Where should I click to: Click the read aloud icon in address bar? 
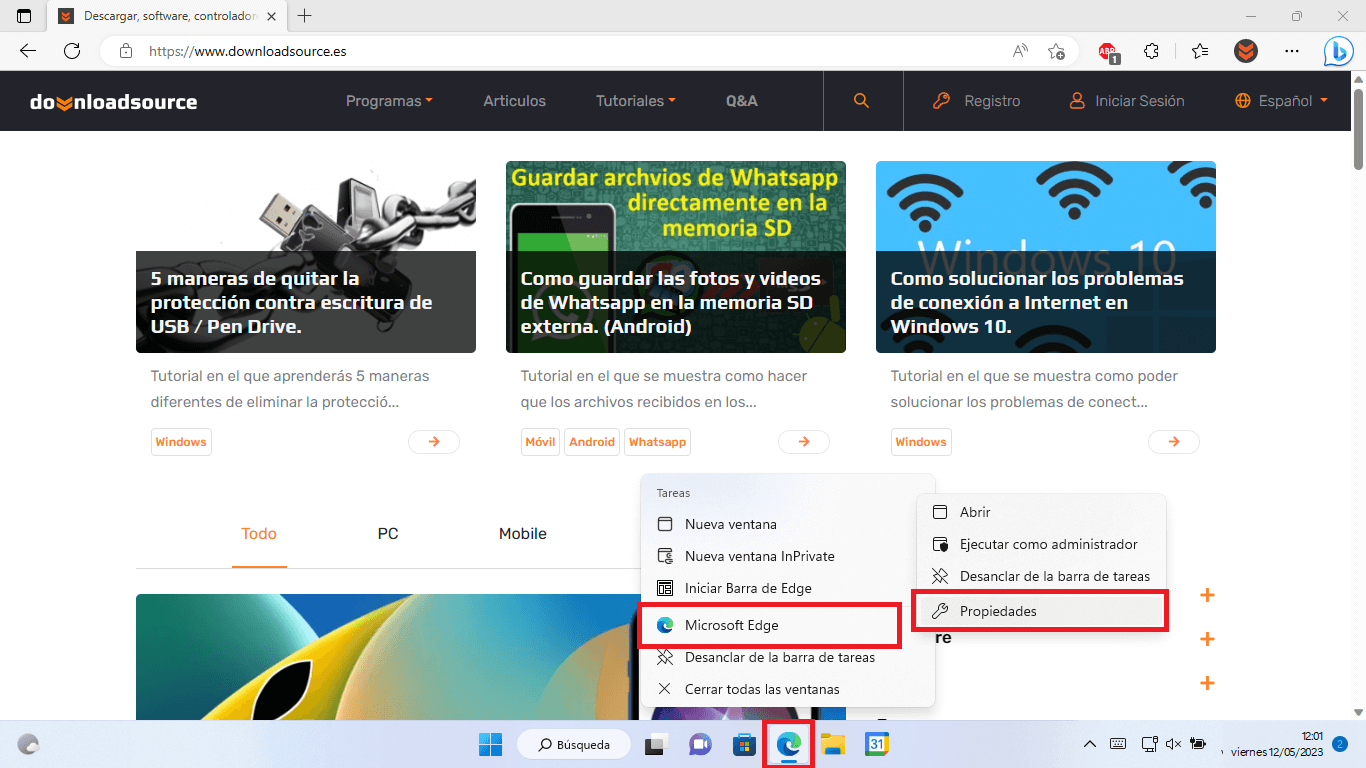[x=1020, y=51]
